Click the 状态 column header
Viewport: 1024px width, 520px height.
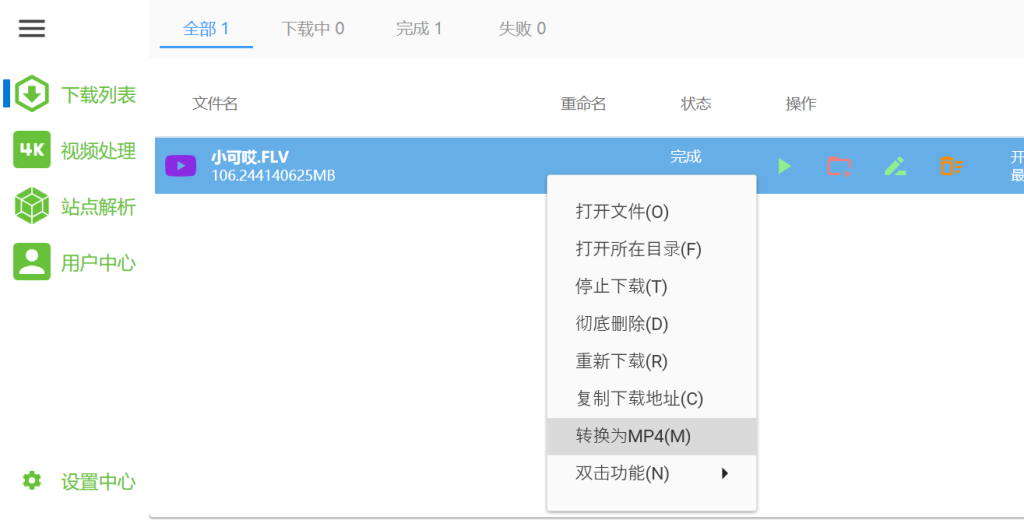coord(696,104)
